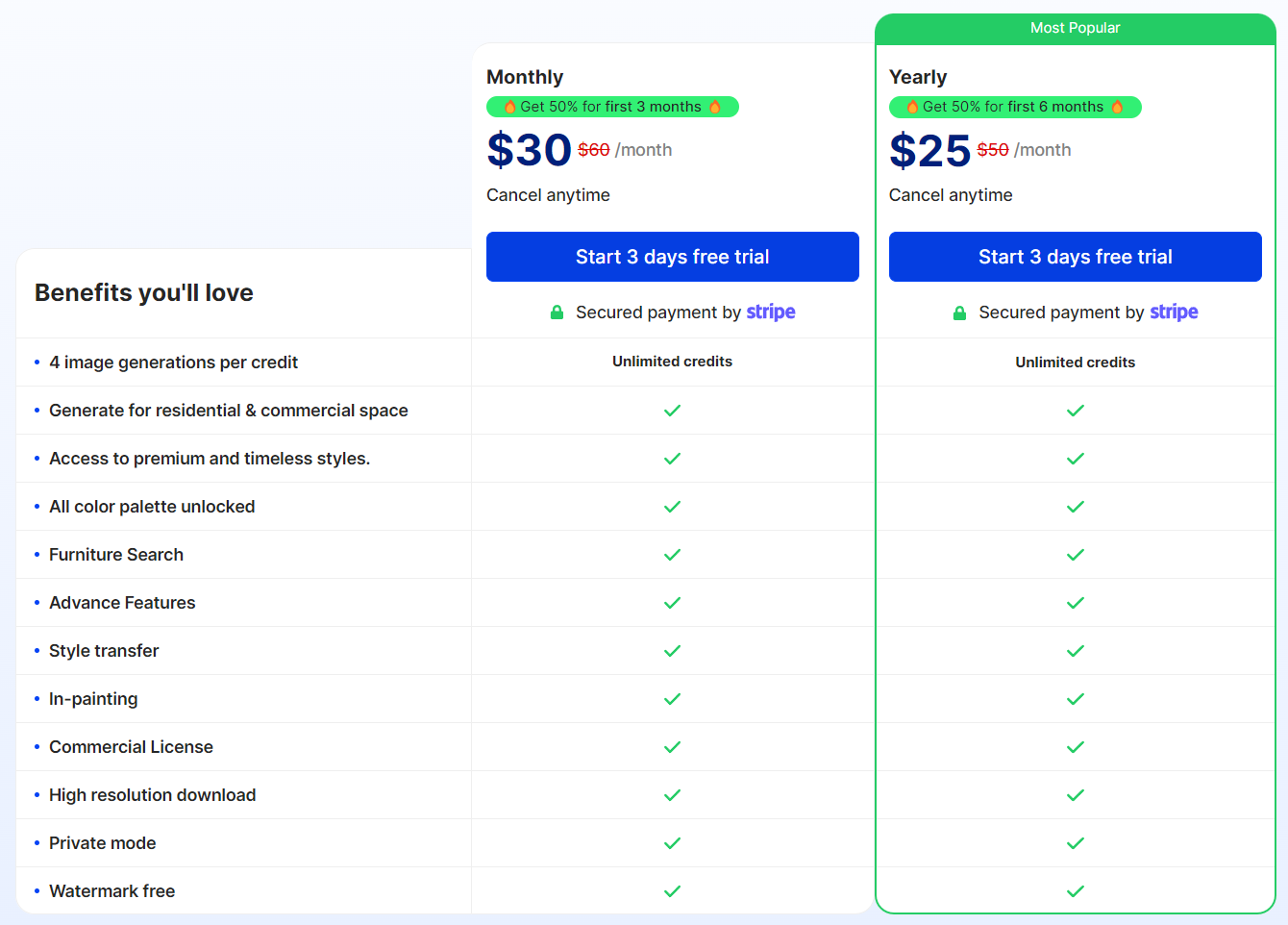Screen dimensions: 1288x925
Task: Click the green lock icon under Yearly
Action: point(959,312)
